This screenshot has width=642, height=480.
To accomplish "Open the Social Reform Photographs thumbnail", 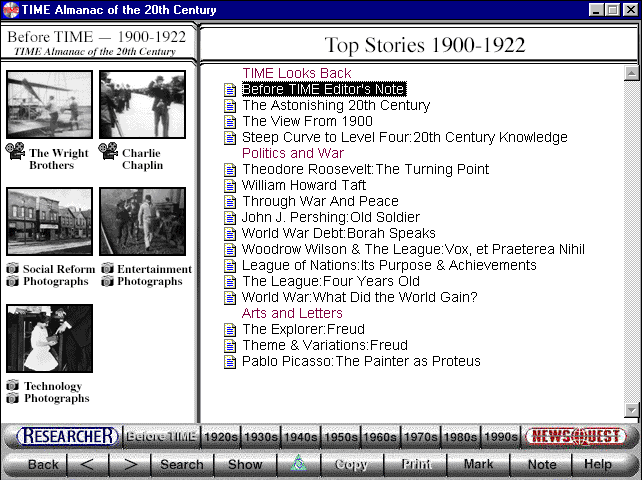I will tap(50, 222).
